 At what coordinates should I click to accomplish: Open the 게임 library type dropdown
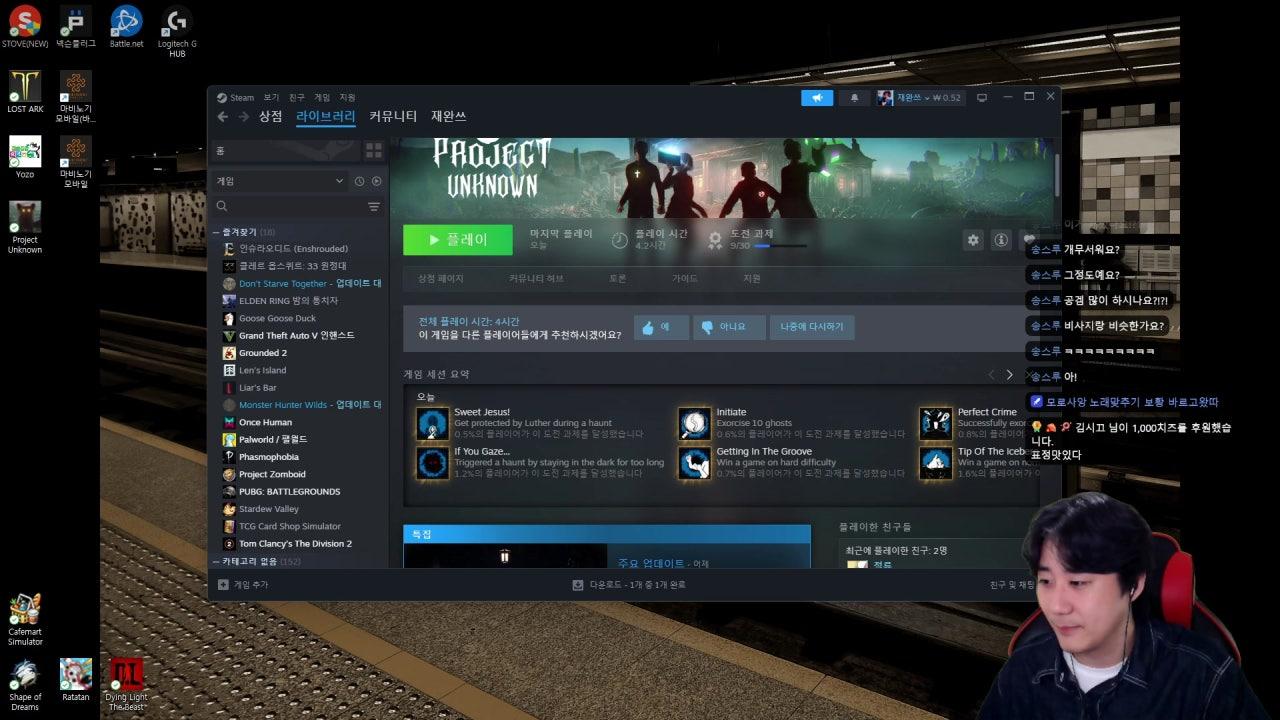[280, 181]
